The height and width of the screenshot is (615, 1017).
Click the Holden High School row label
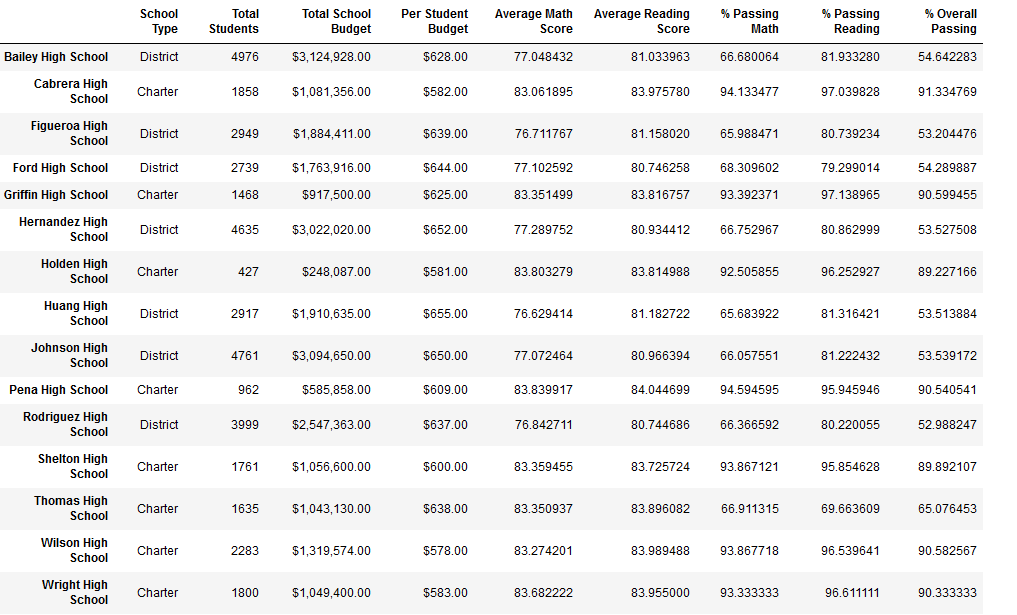[75, 272]
